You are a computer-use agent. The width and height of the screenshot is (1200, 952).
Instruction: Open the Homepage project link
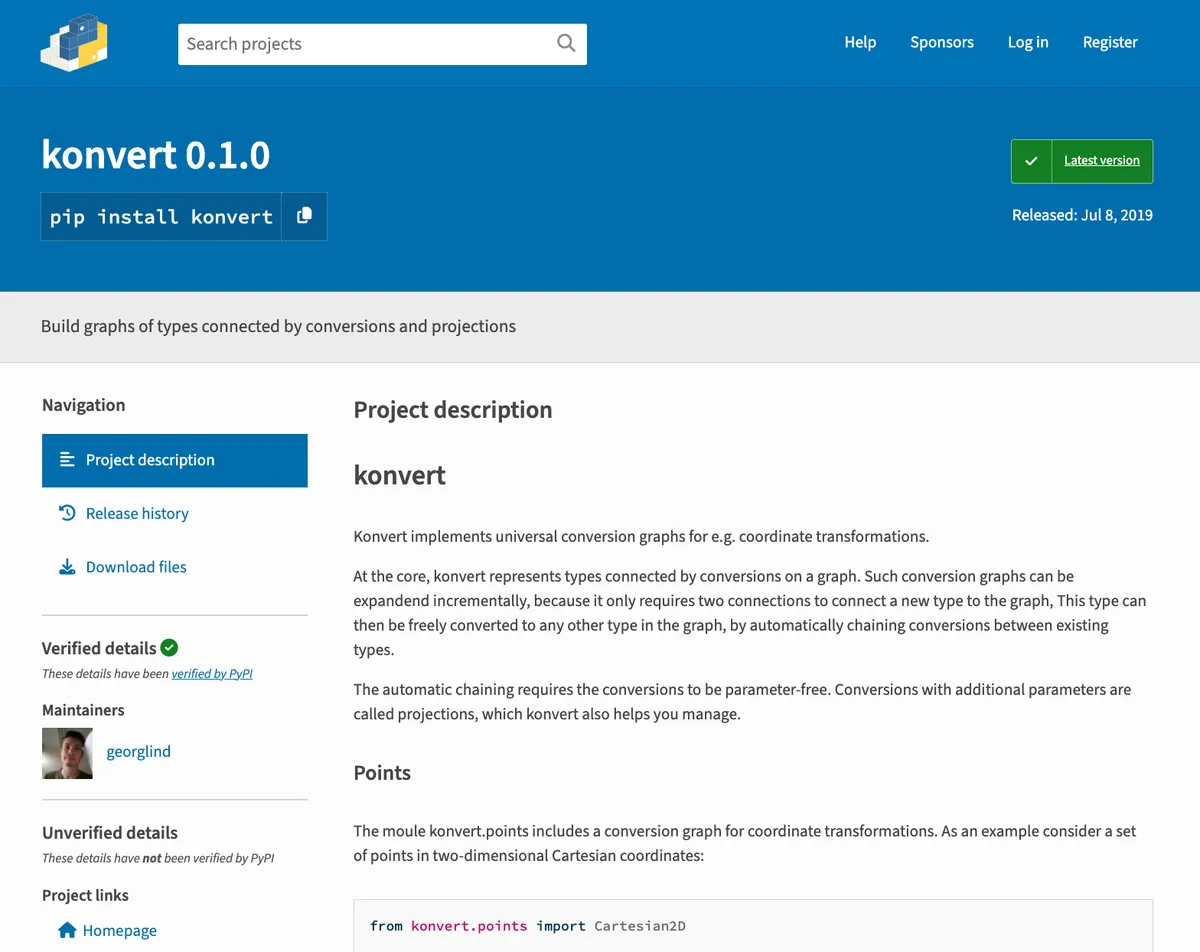[120, 931]
